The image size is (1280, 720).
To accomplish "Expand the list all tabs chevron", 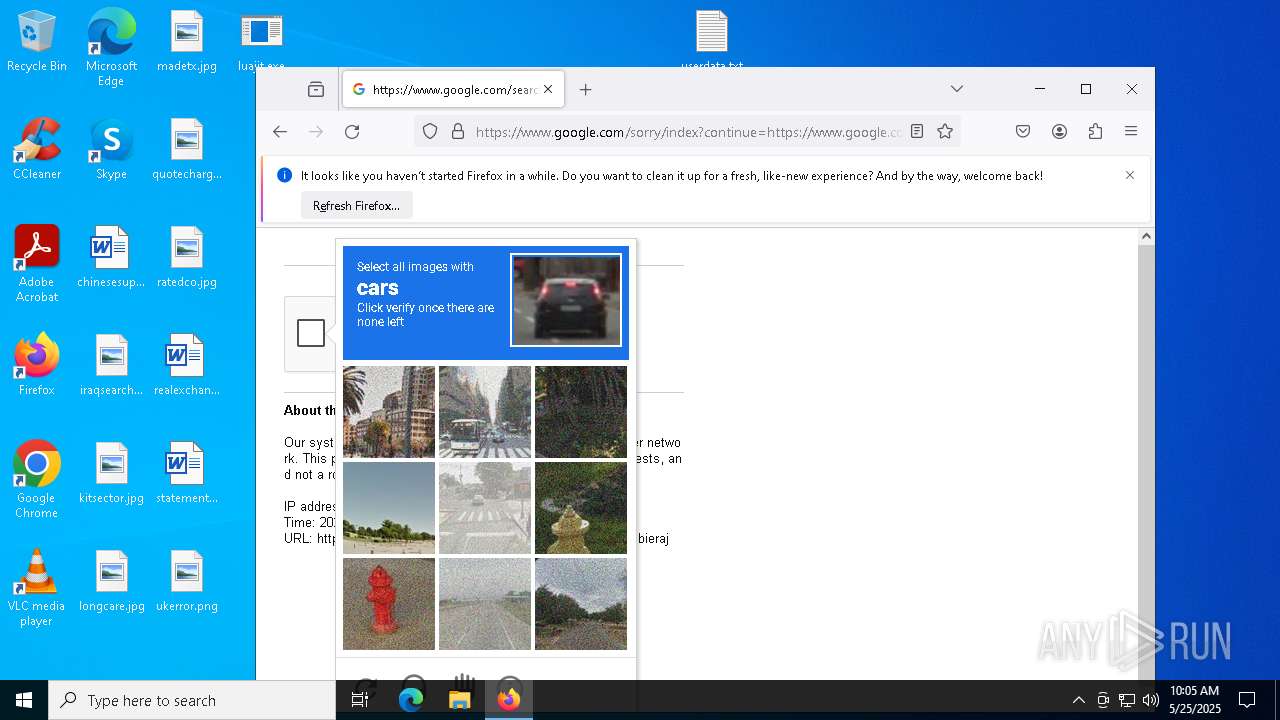I will click(x=957, y=89).
